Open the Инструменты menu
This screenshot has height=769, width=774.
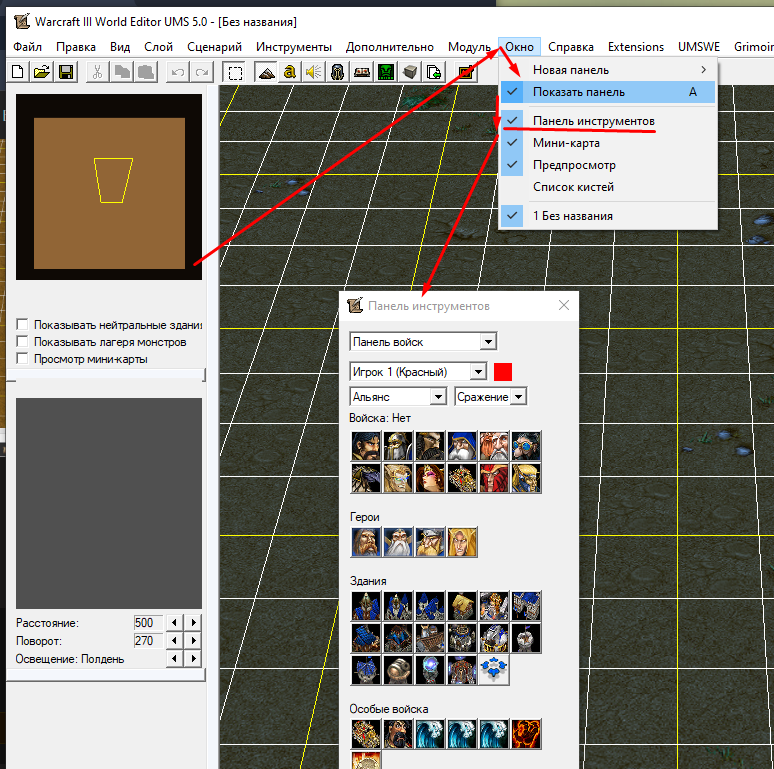294,47
